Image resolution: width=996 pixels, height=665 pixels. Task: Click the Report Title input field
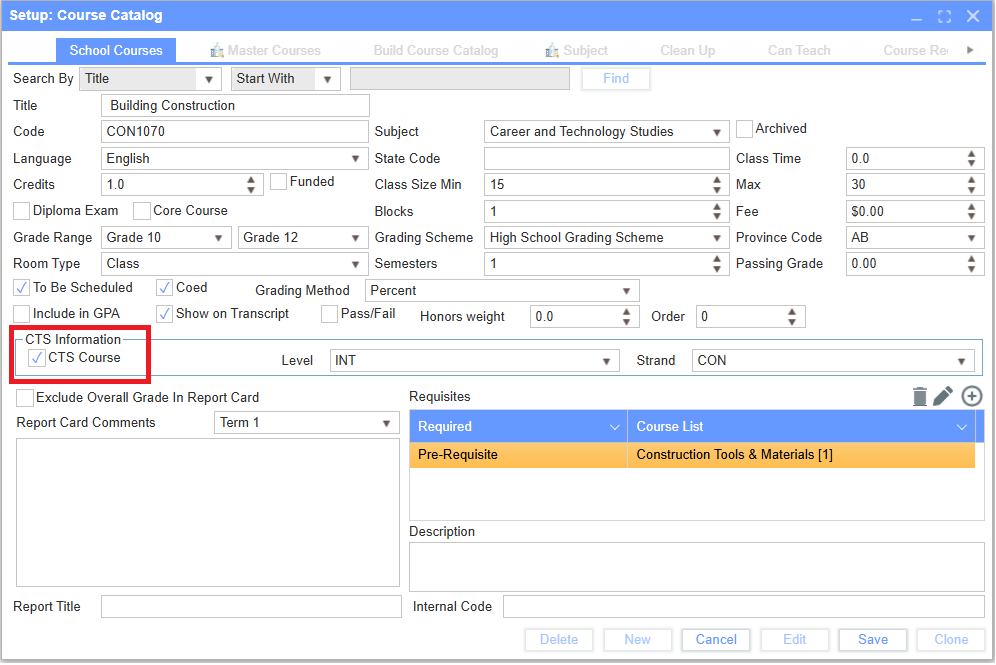tap(252, 607)
